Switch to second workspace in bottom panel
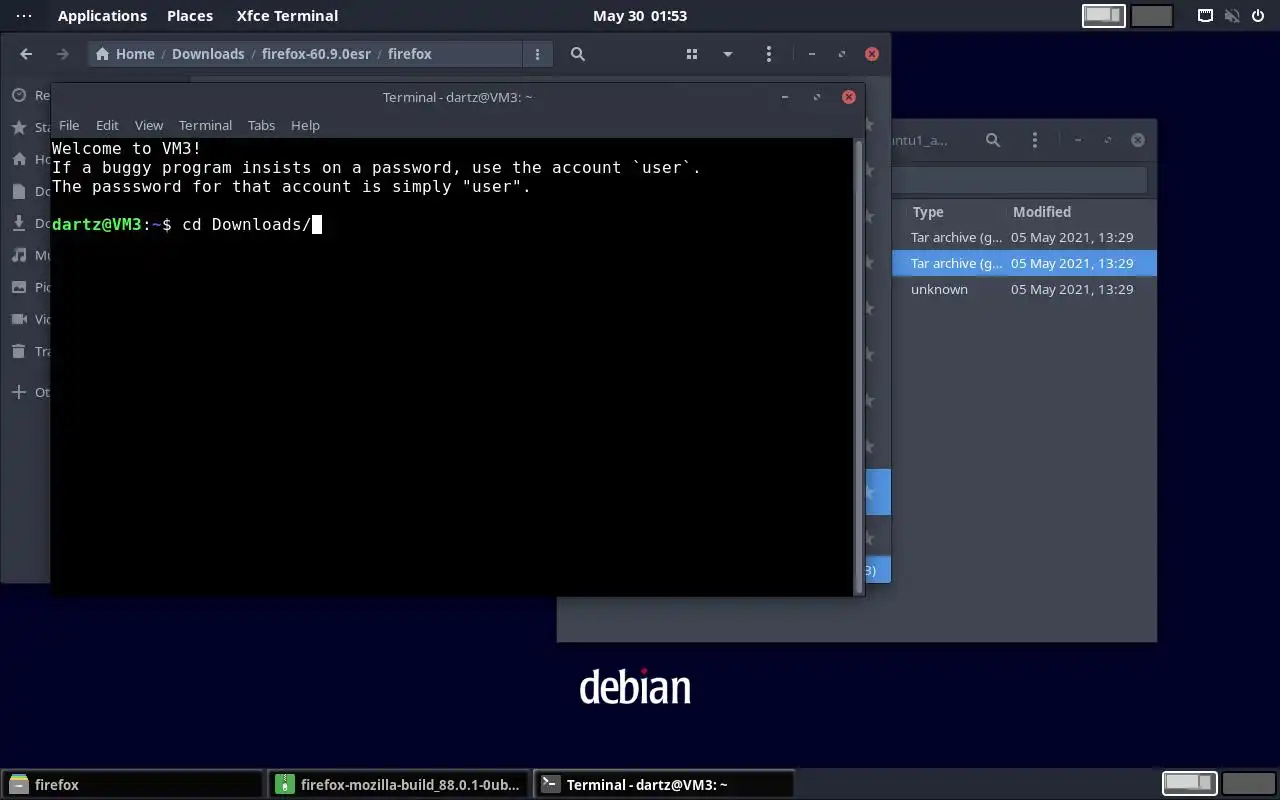This screenshot has height=800, width=1280. [x=1248, y=783]
